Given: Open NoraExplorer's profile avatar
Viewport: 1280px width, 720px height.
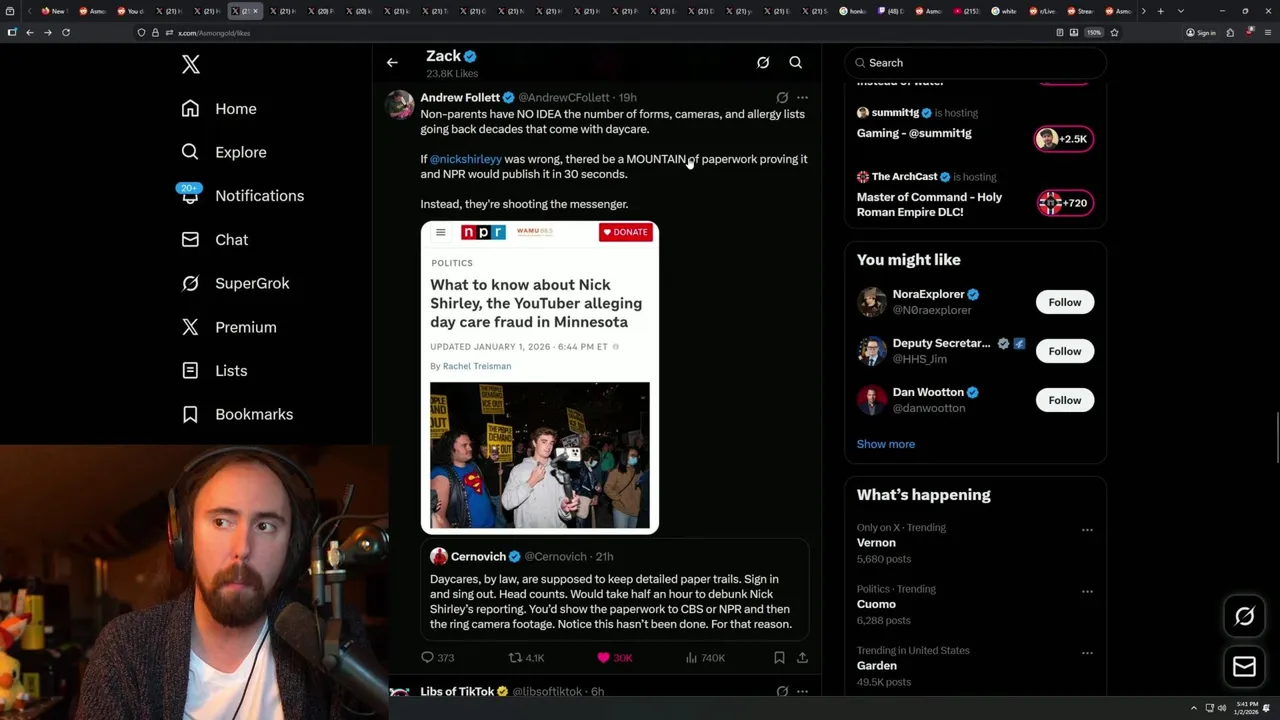Looking at the screenshot, I should 872,302.
